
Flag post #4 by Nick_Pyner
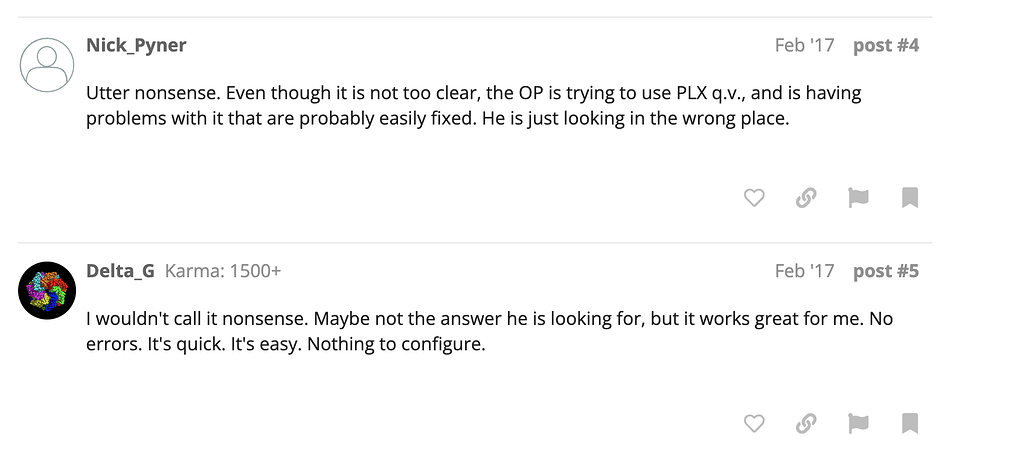(858, 198)
